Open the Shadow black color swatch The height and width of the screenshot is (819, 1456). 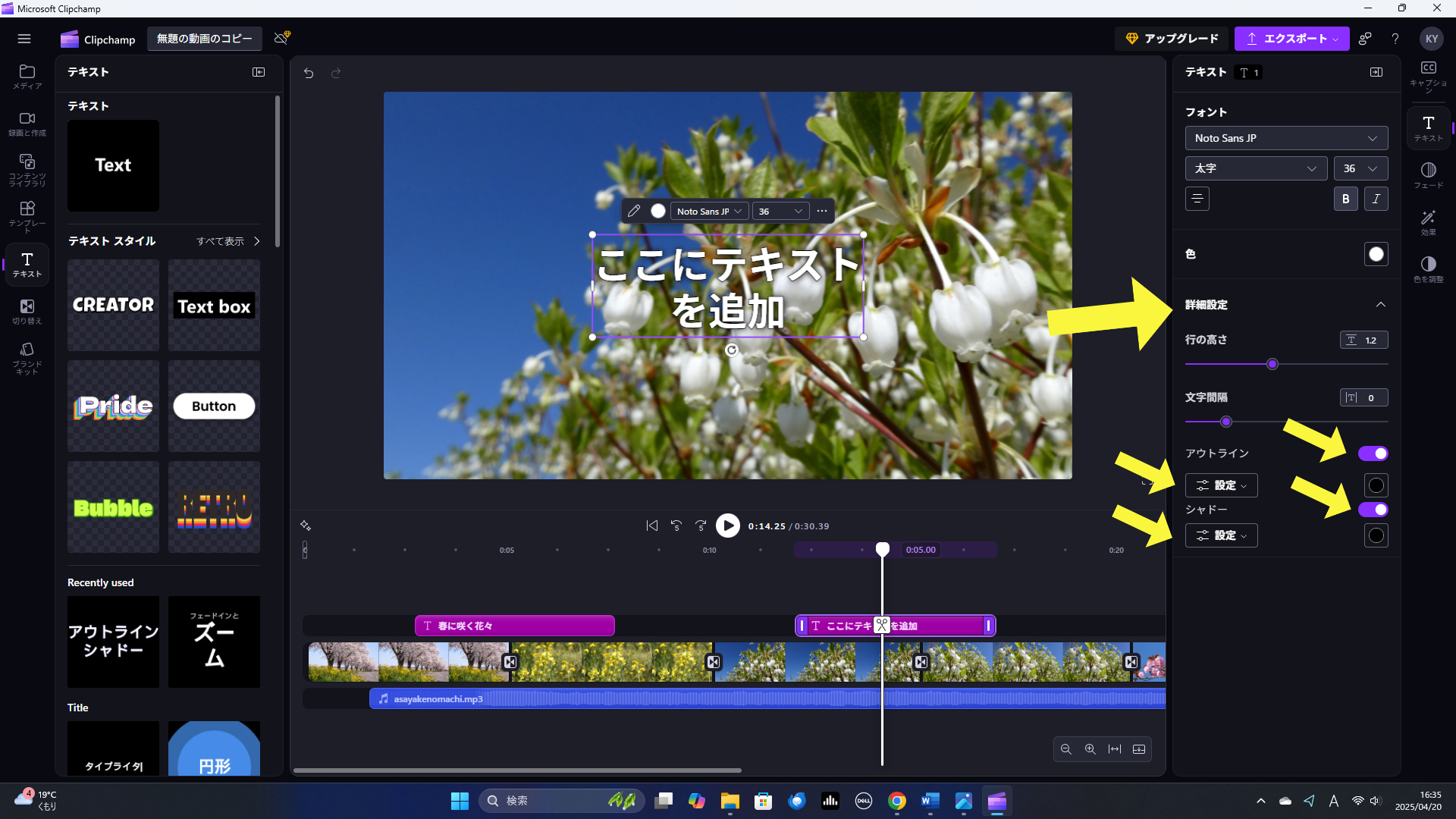coord(1376,535)
